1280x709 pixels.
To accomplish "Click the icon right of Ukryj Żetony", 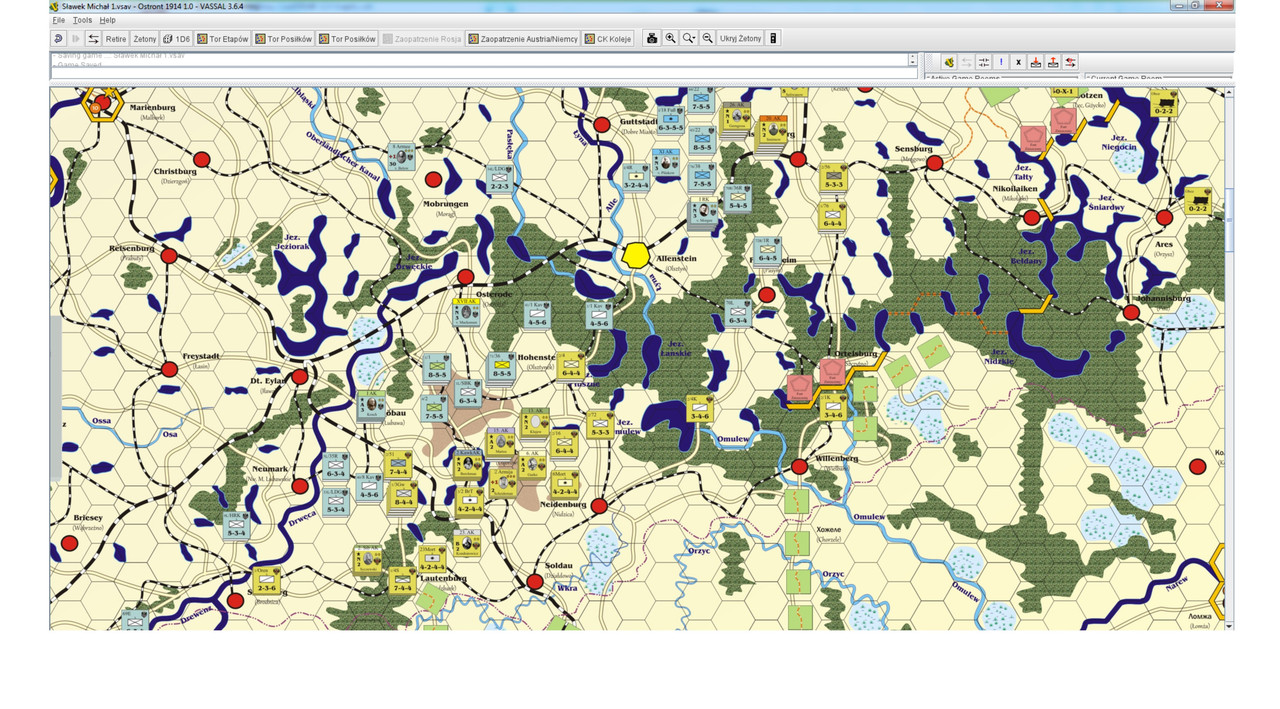I will (x=773, y=39).
